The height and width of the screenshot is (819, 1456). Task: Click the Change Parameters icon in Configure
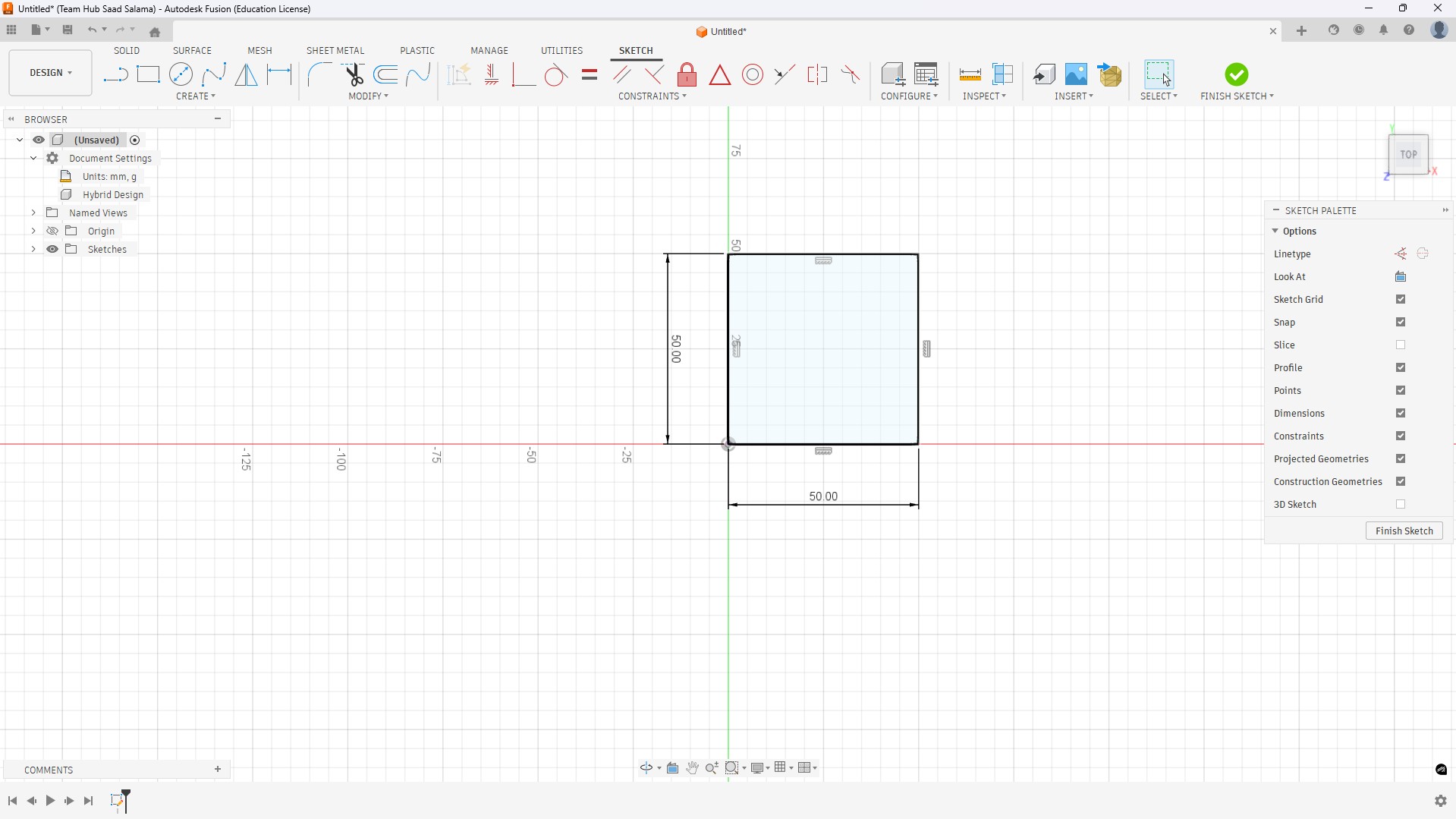[x=926, y=74]
